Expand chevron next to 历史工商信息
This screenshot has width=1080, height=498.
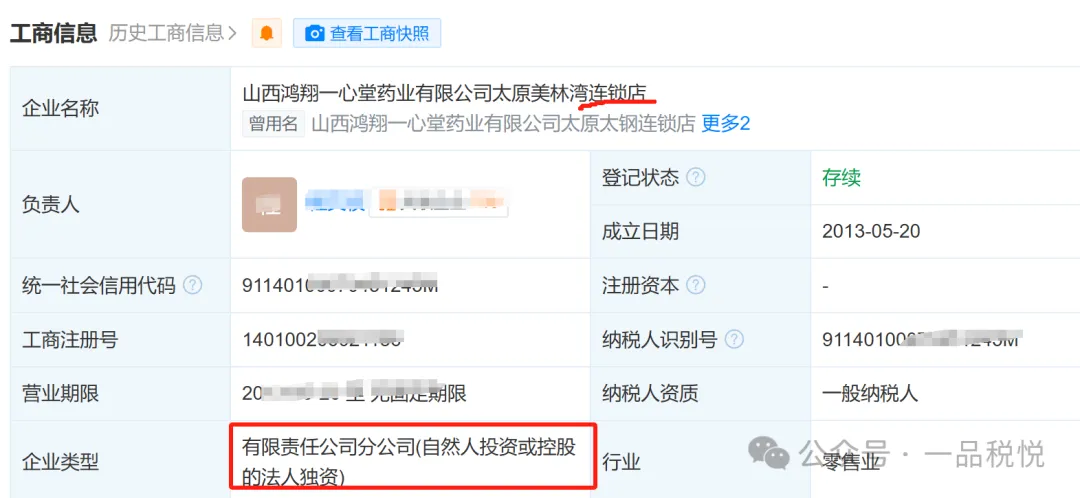pos(232,33)
